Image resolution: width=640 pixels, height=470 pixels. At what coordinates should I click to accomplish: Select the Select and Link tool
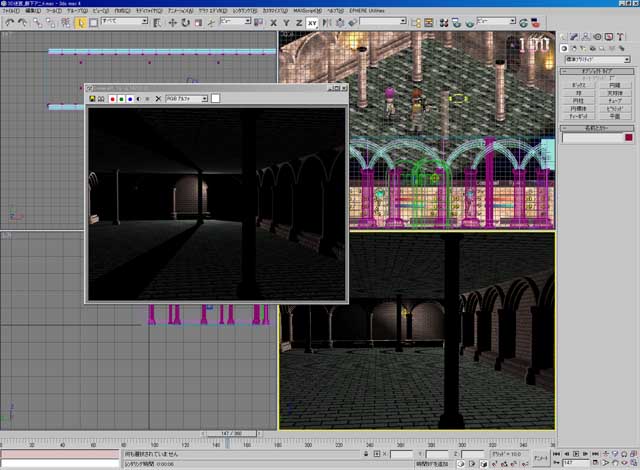tap(38, 23)
